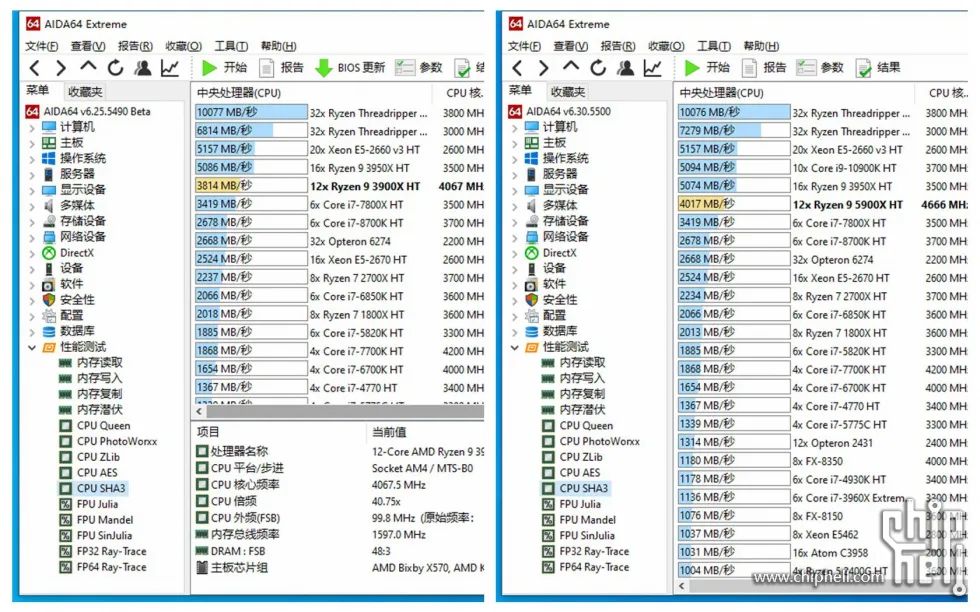Click 参数 button in right window toolbar
The width and height of the screenshot is (980, 612).
pyautogui.click(x=821, y=68)
